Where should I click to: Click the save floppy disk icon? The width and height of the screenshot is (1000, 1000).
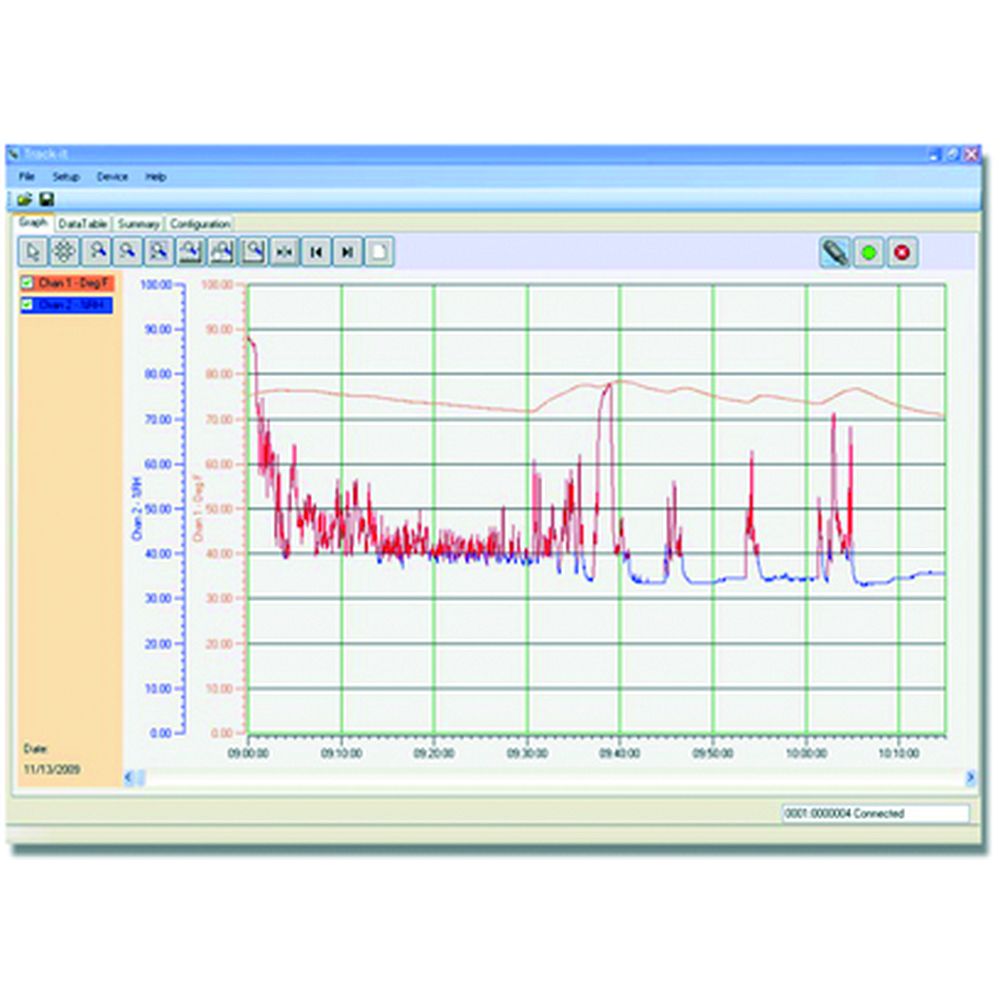tap(46, 200)
